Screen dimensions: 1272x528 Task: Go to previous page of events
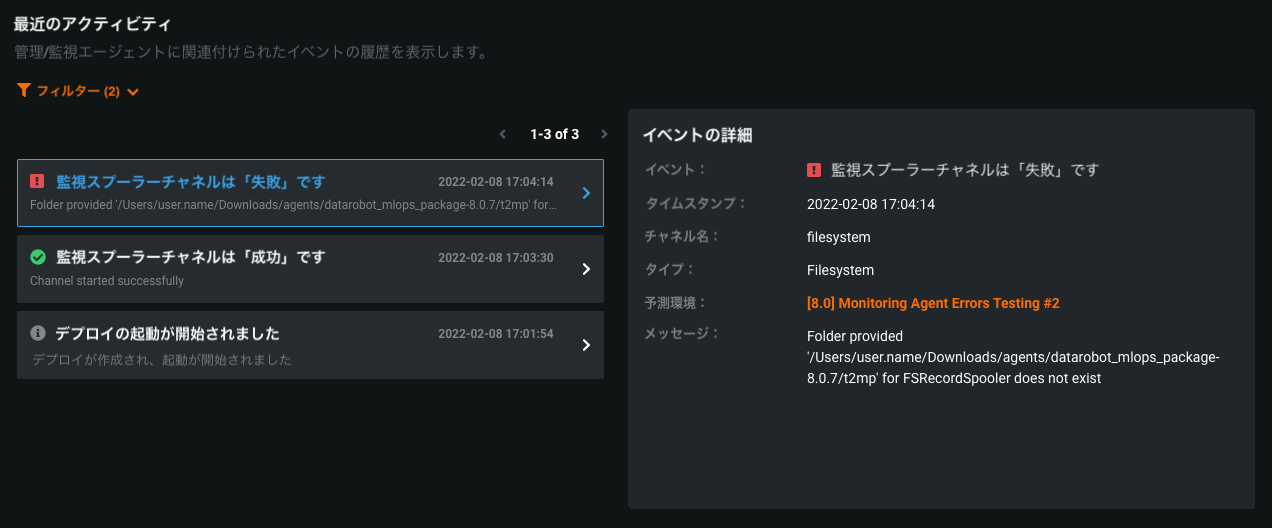[503, 134]
